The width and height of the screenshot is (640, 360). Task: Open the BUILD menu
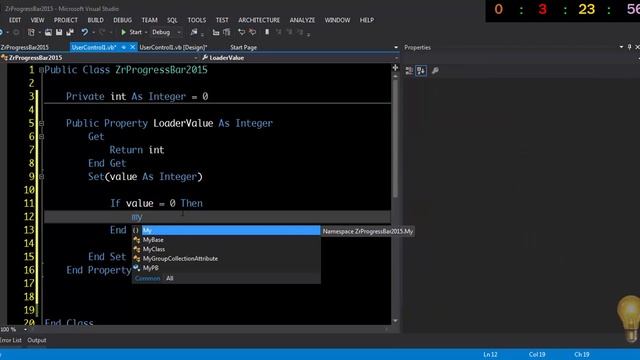[x=96, y=20]
